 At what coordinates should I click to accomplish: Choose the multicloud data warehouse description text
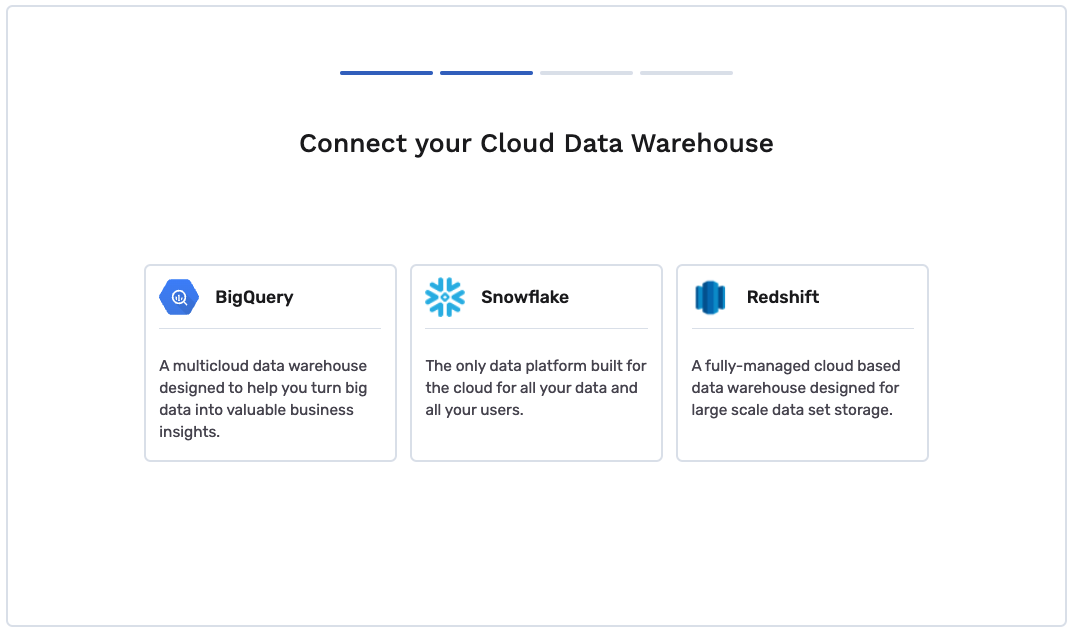point(264,399)
